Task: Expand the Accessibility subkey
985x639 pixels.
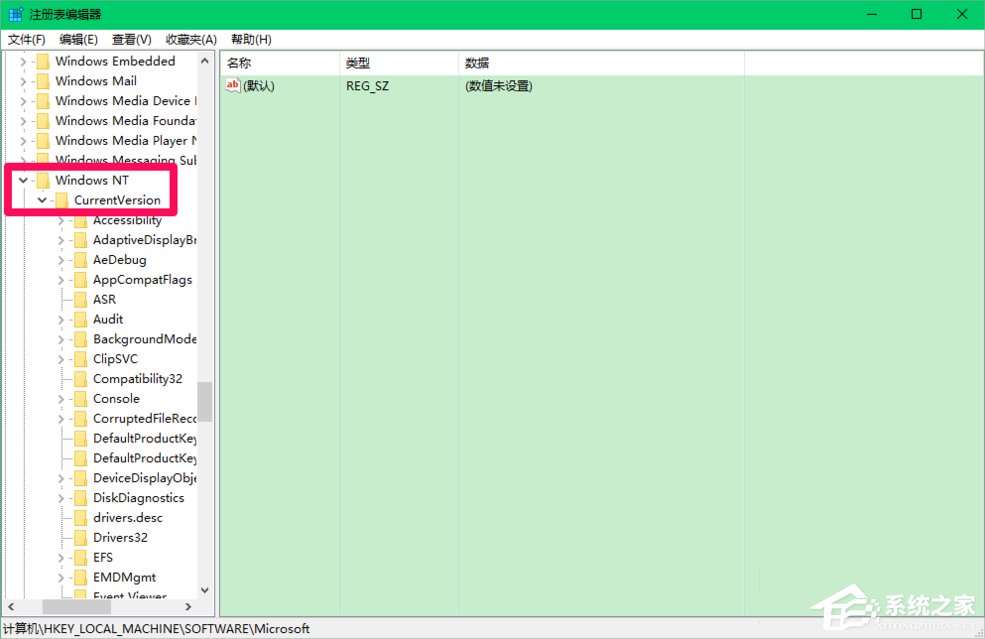Action: coord(62,219)
